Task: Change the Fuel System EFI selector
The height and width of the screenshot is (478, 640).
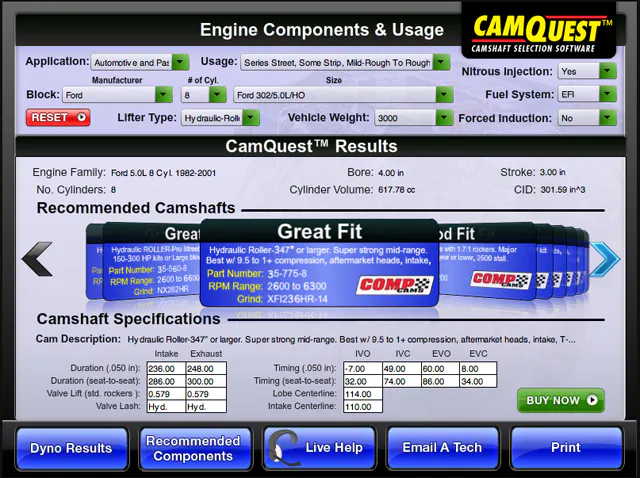Action: 587,95
